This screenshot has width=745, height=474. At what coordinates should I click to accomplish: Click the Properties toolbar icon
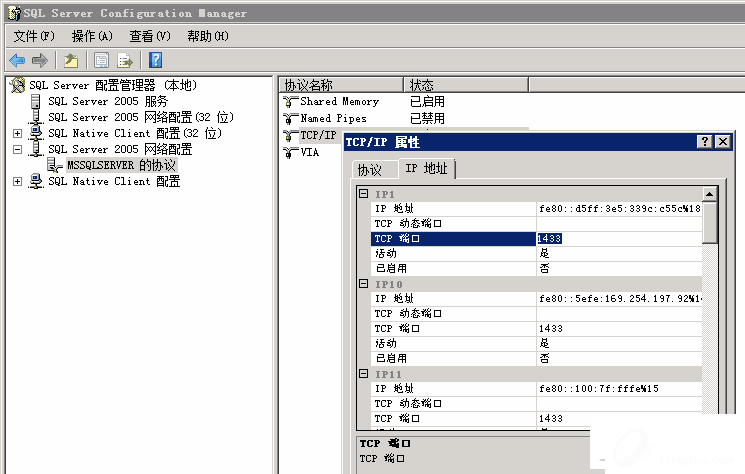coord(101,60)
